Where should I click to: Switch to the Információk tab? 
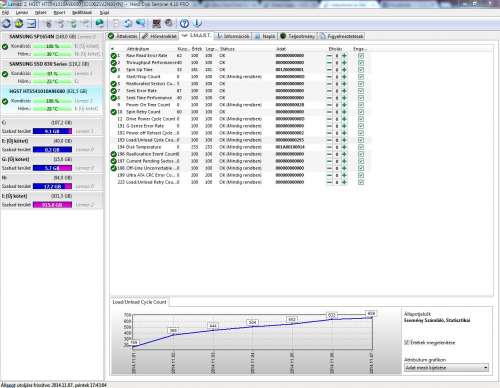click(233, 36)
